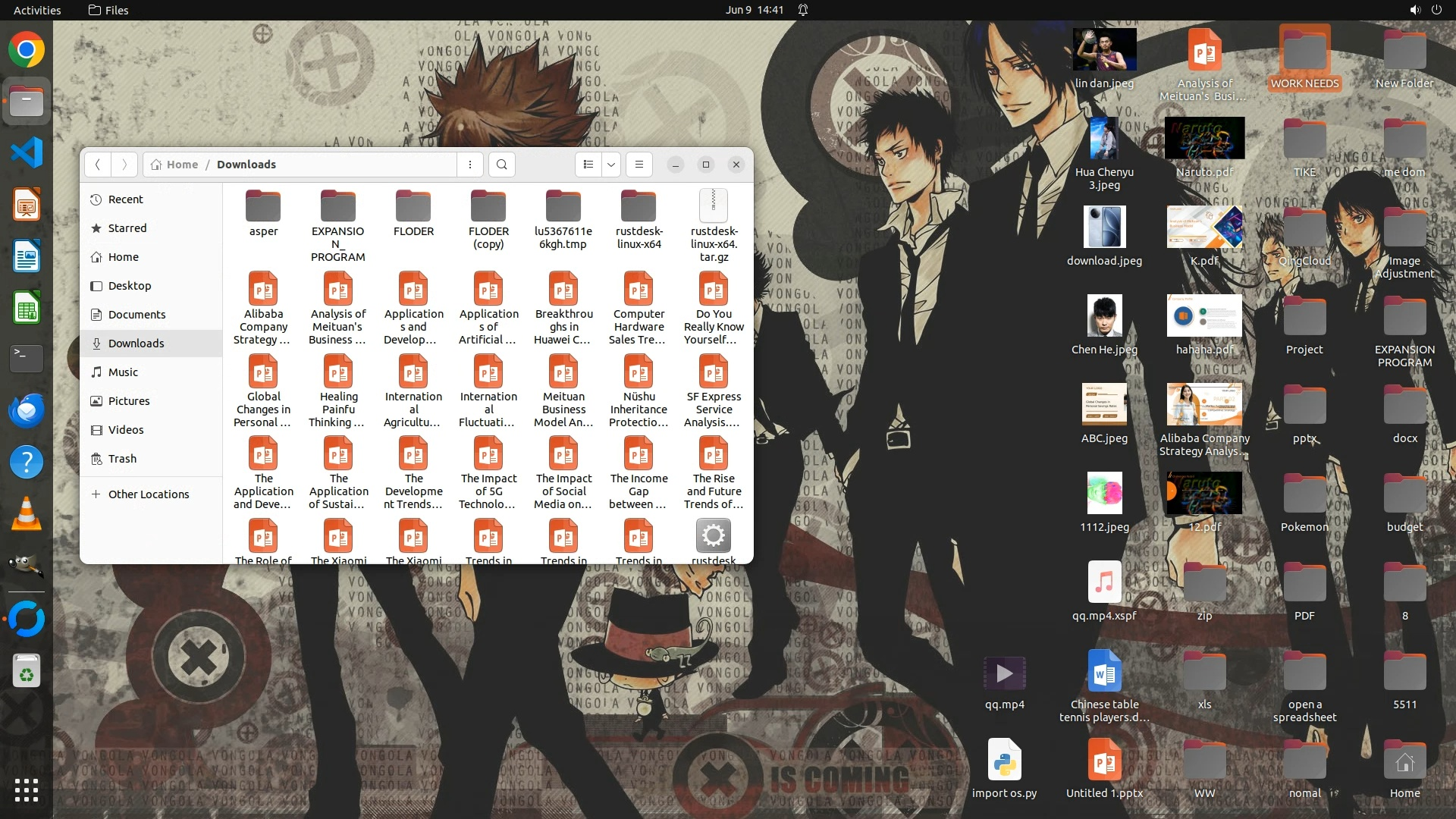Select the rustdesk-linux-x64.tar.gz archive icon
The width and height of the screenshot is (1456, 819).
(714, 206)
